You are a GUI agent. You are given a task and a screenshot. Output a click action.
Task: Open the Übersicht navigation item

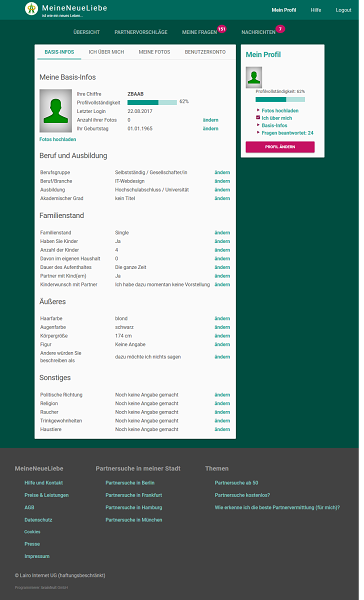click(x=87, y=32)
